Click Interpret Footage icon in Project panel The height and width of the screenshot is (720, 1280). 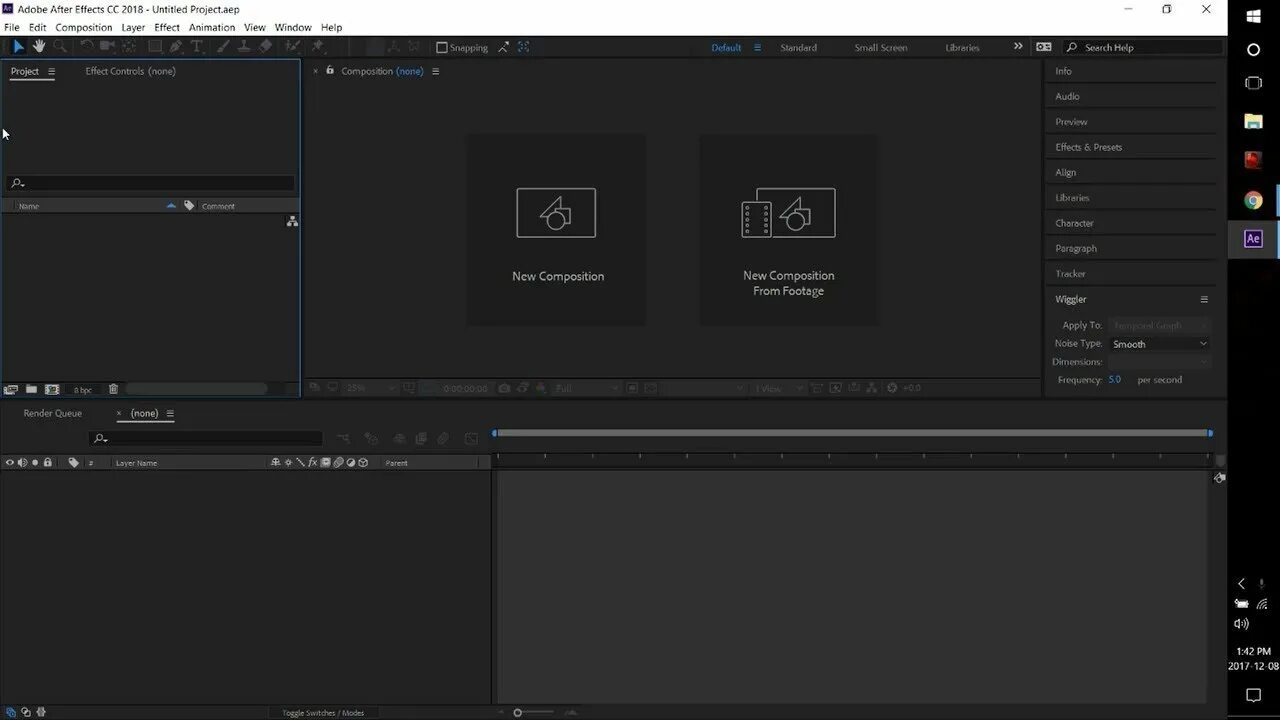(11, 389)
